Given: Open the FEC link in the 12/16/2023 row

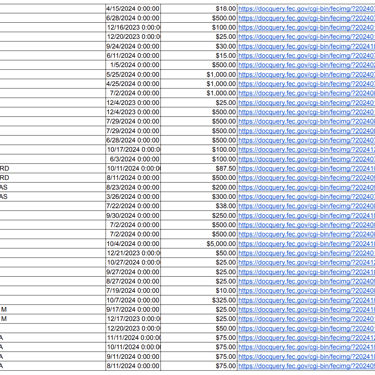Looking at the screenshot, I should 307,27.
